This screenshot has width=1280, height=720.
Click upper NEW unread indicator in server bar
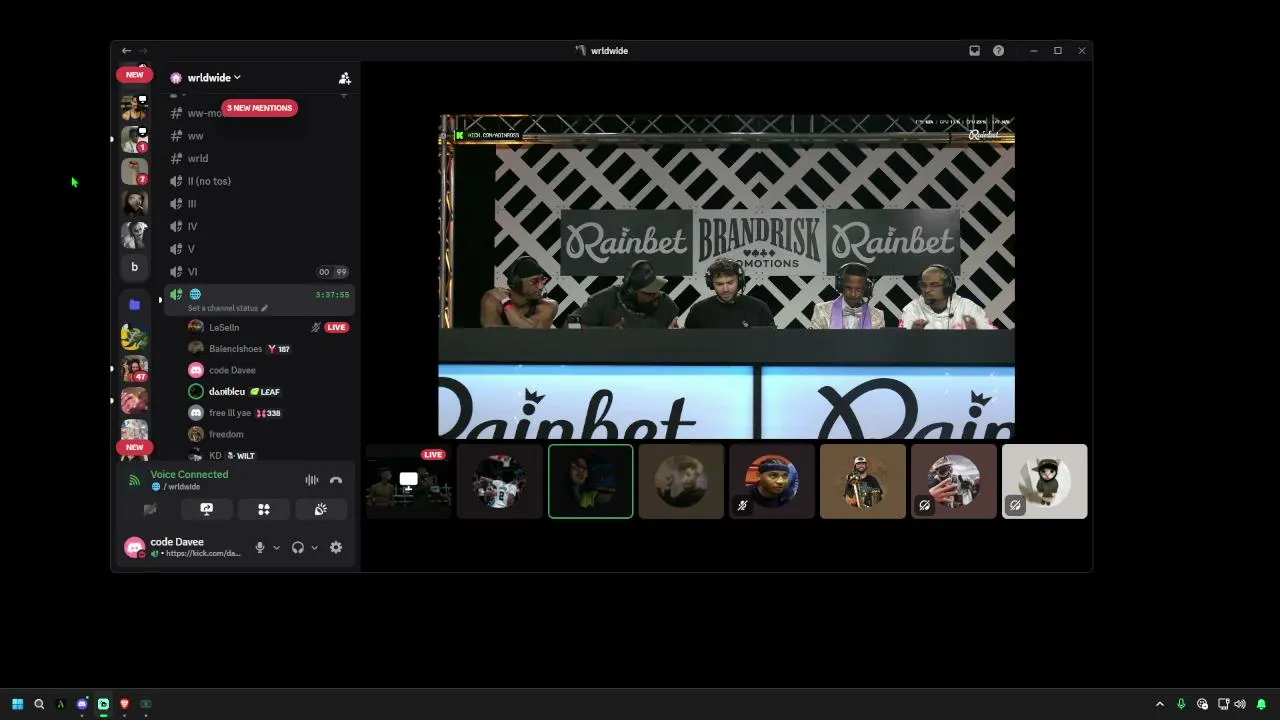[x=134, y=75]
